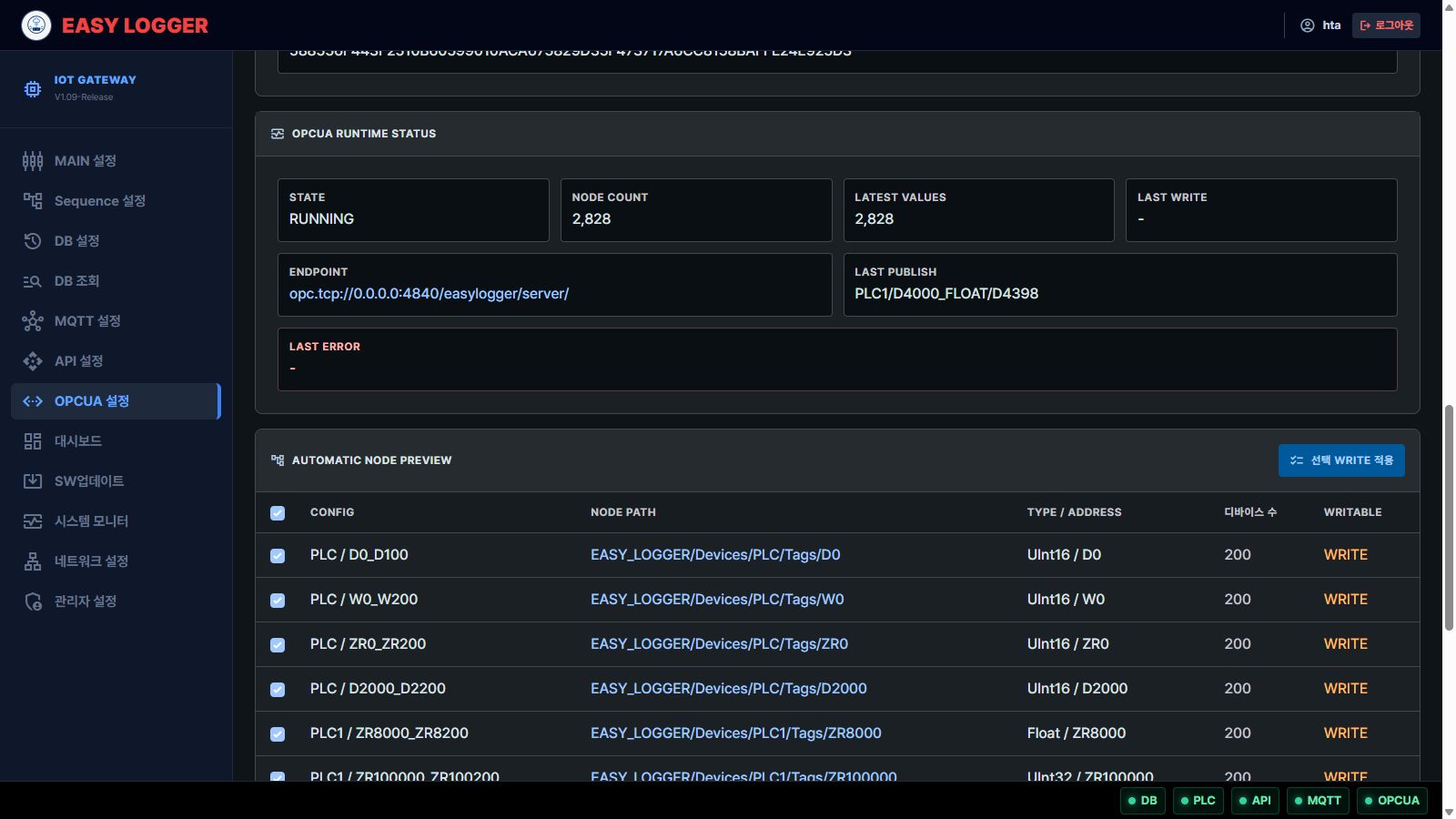Click node path EASY_LOGGER/Devices/PLC/Tags/D0
1456x819 pixels.
[x=715, y=555]
